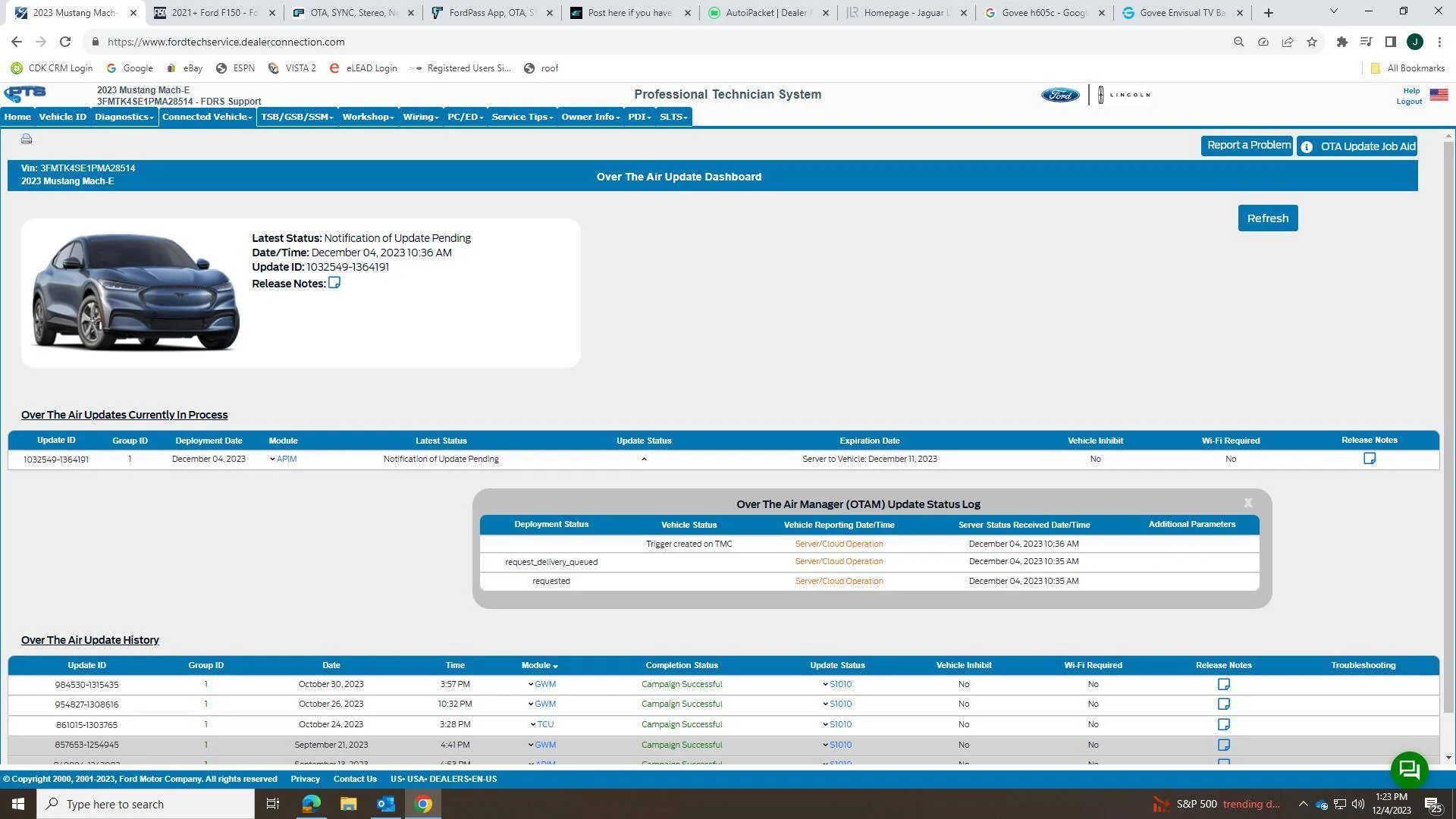The height and width of the screenshot is (819, 1456).
Task: Open Release Notes icon beside Latest Status
Action: coord(334,283)
